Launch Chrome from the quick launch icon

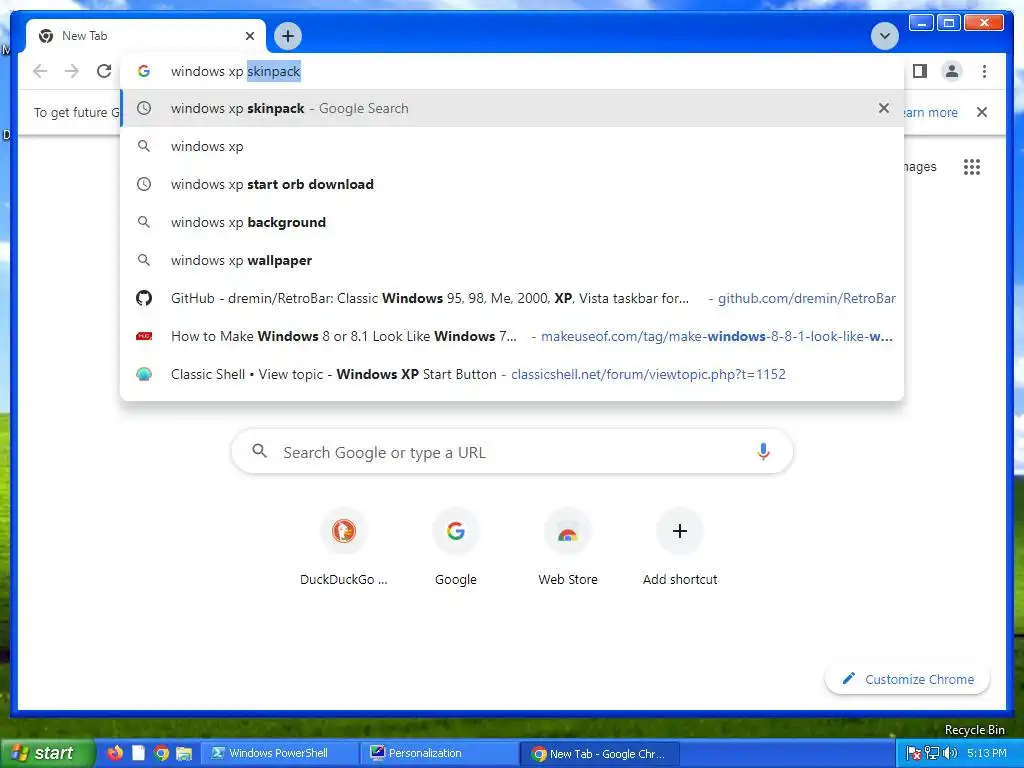click(x=161, y=753)
